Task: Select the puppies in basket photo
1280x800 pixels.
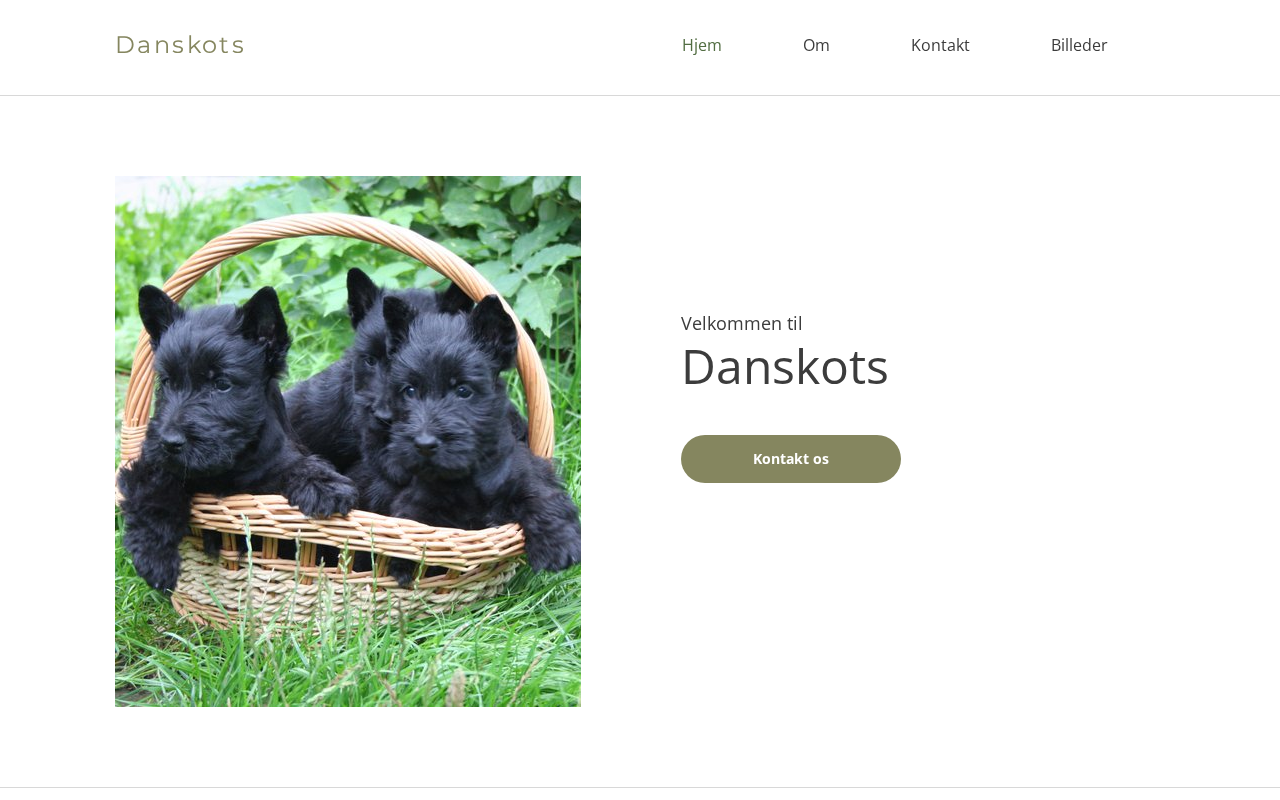Action: 348,442
